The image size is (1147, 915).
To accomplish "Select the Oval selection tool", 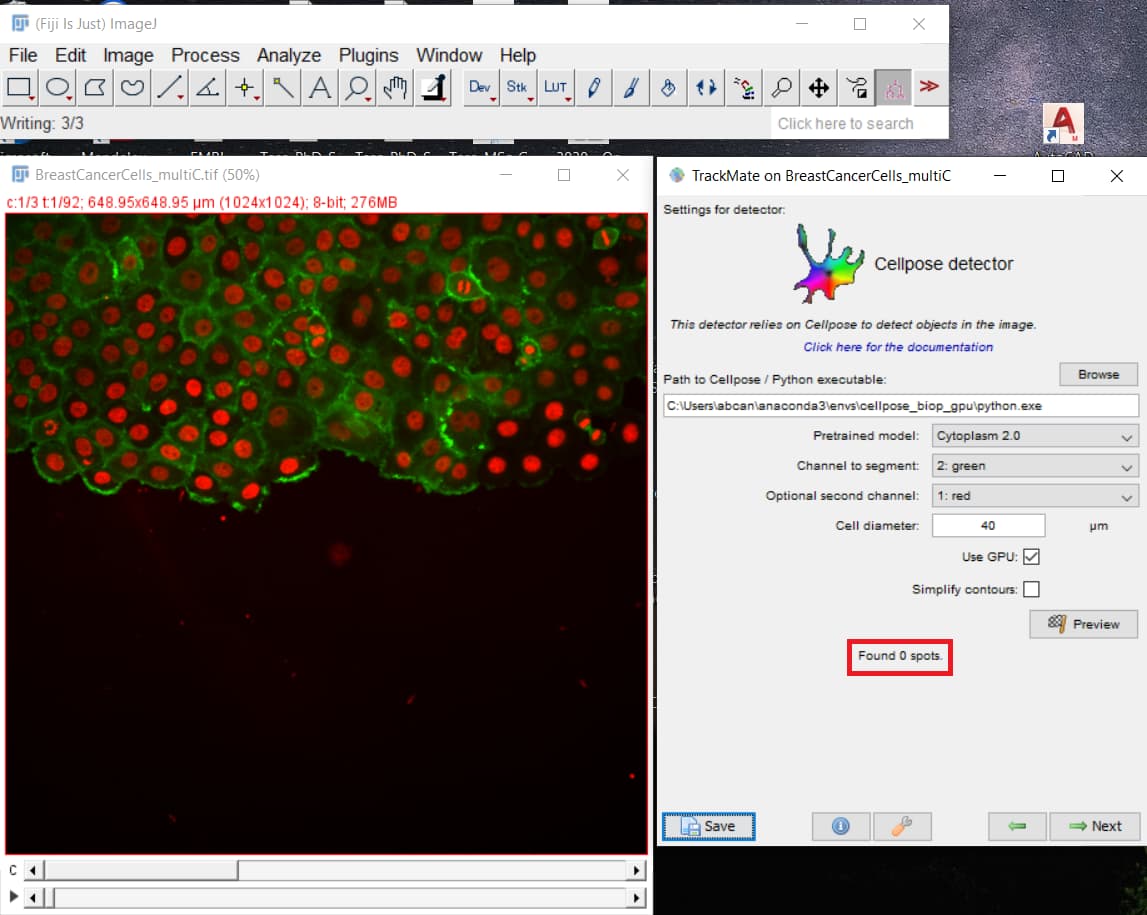I will [x=57, y=88].
